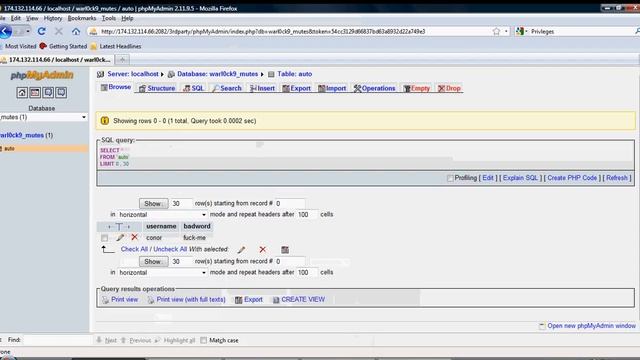Image resolution: width=640 pixels, height=360 pixels.
Task: Click the Empty table tab
Action: coord(417,88)
